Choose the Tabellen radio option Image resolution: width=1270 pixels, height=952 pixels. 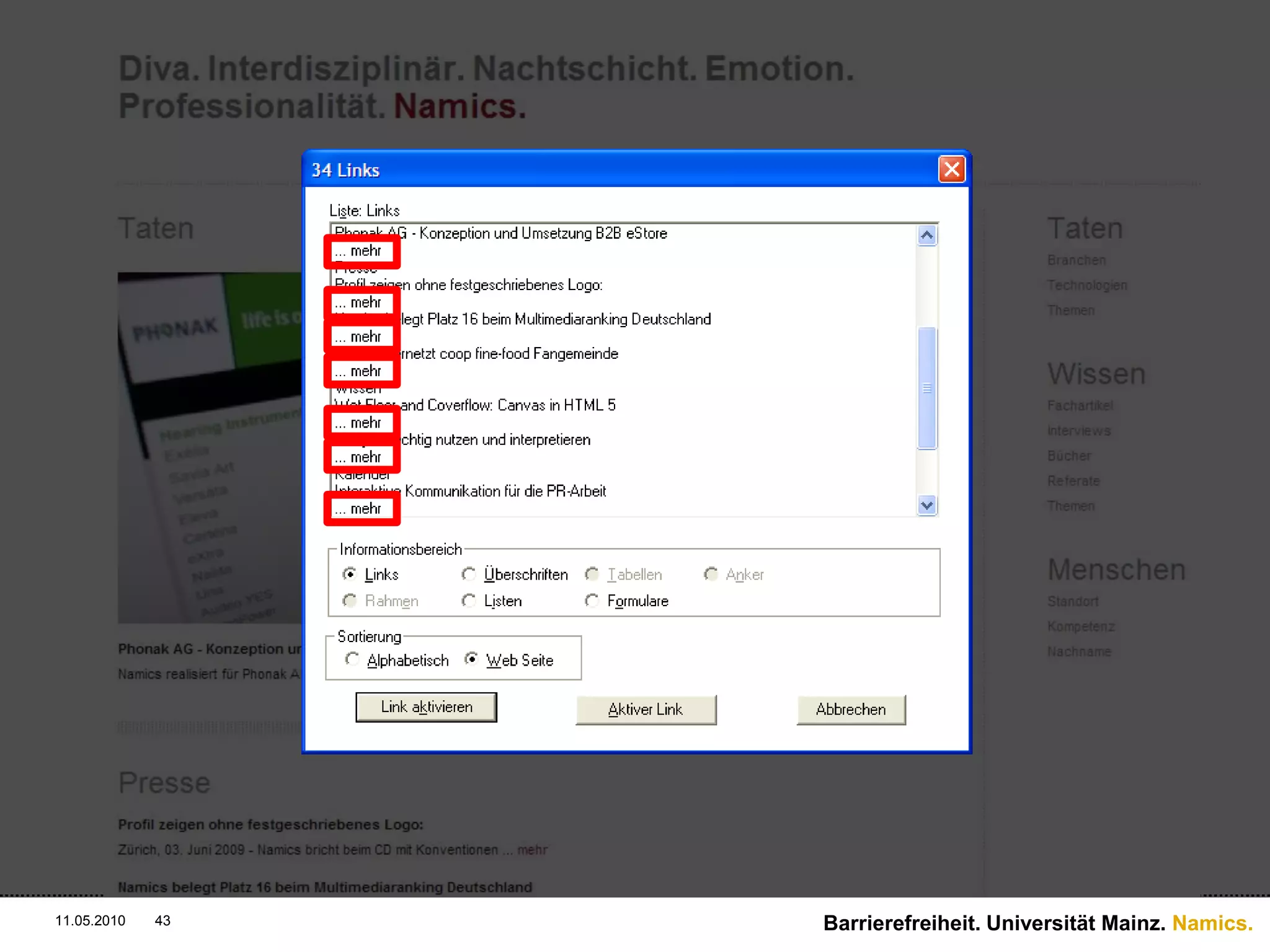point(624,575)
